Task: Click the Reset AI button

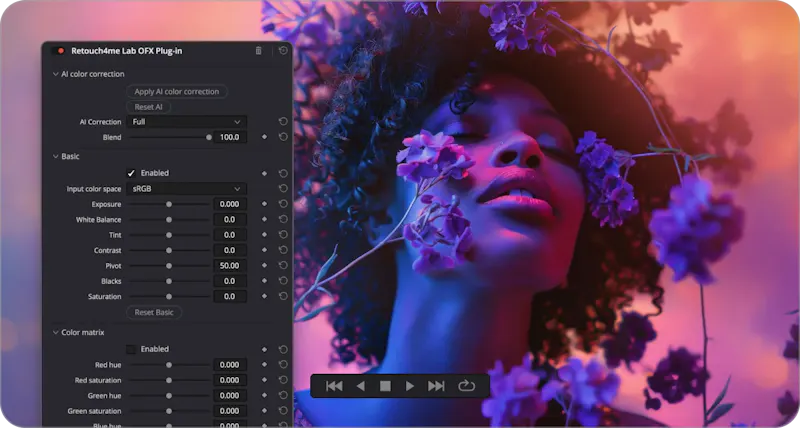Action: click(x=148, y=107)
